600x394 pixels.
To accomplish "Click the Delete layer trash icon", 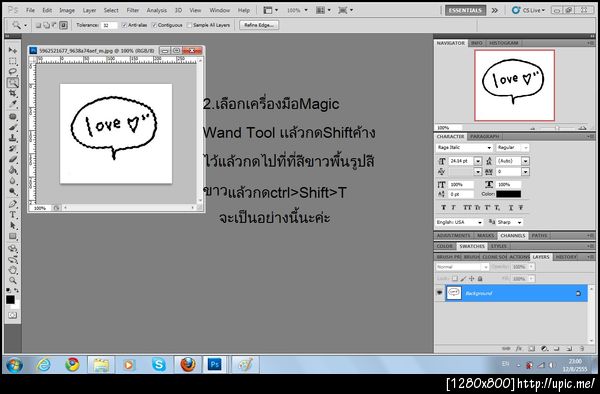I will click(582, 348).
